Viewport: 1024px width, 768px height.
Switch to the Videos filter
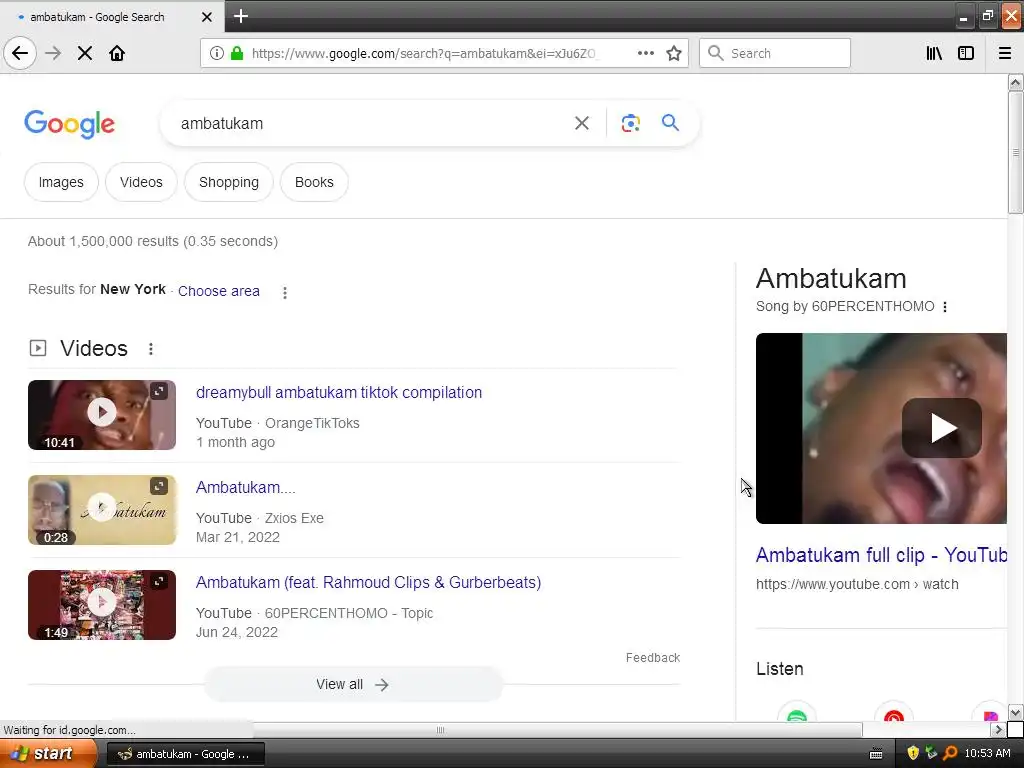click(x=141, y=182)
